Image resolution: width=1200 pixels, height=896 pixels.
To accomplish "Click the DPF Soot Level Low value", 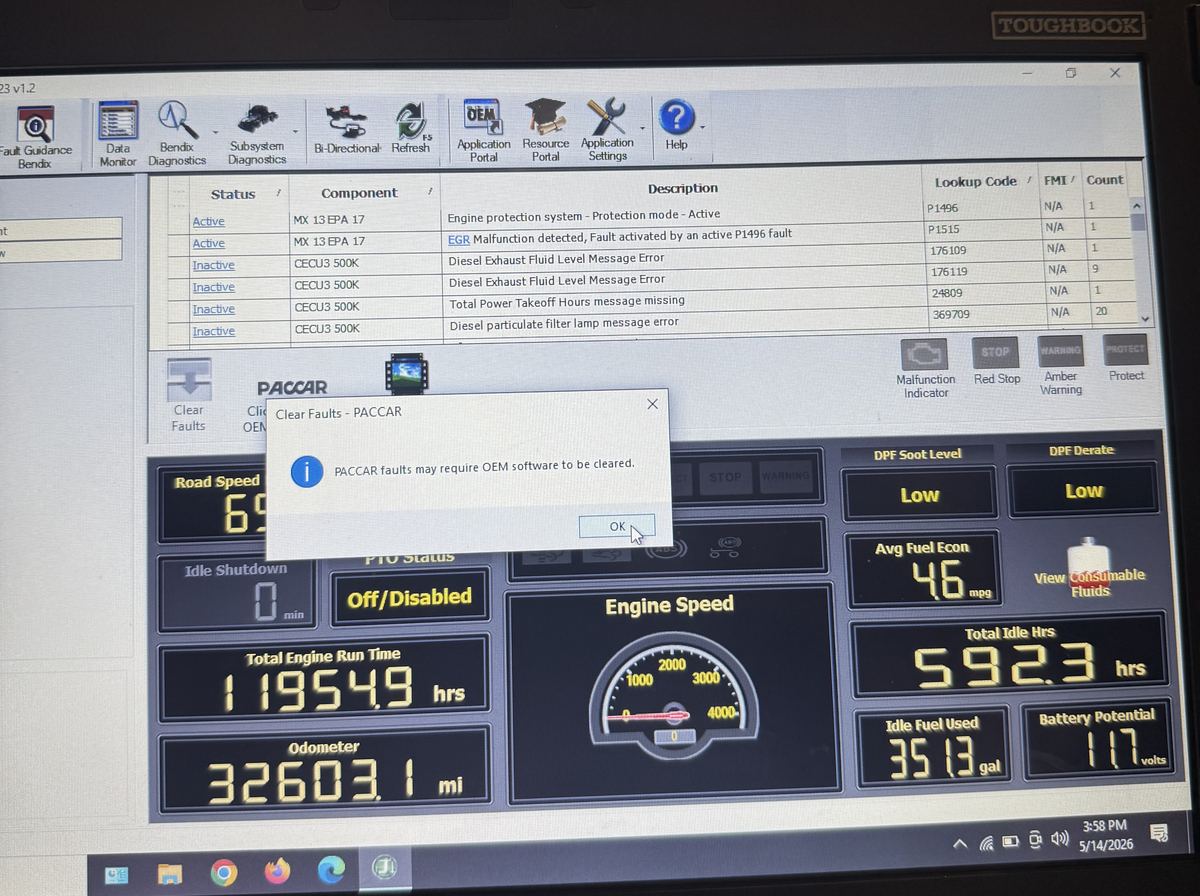I will coord(919,495).
